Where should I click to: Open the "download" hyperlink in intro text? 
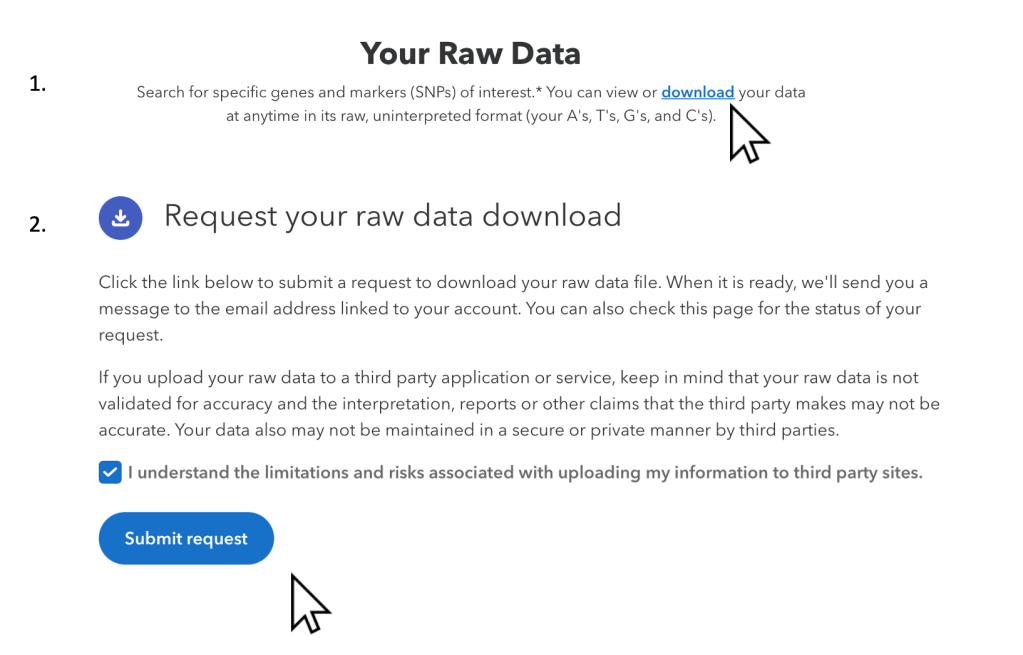point(697,92)
